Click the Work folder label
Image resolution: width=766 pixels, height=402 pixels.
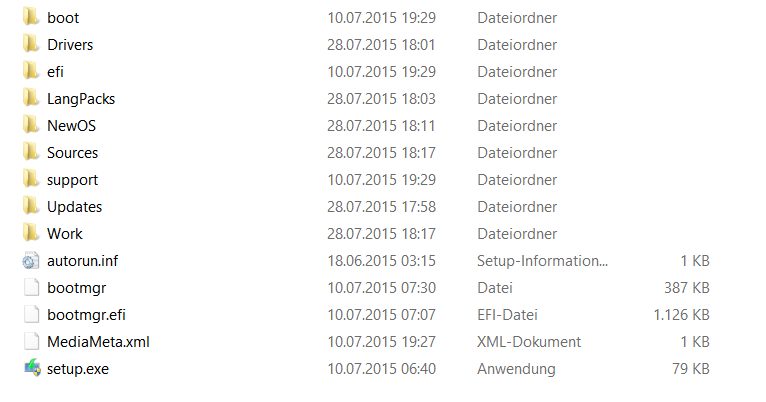(64, 233)
